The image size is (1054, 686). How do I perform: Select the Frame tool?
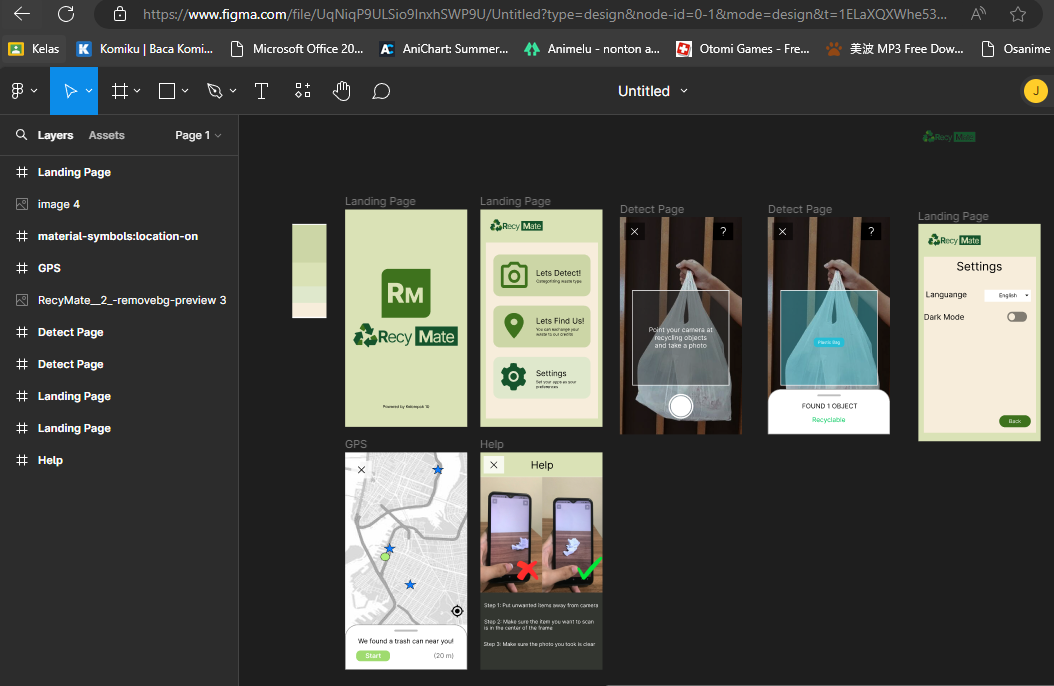119,91
